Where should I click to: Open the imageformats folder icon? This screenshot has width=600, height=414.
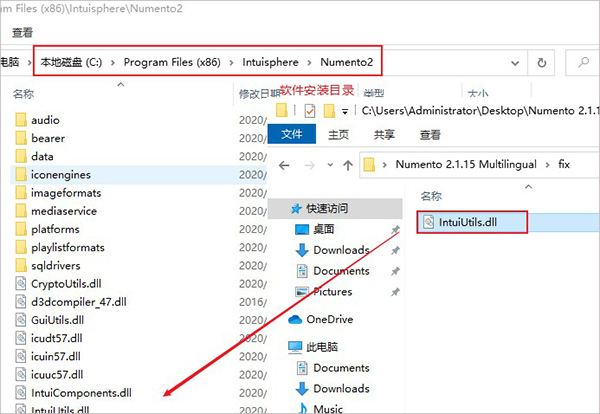click(x=21, y=192)
